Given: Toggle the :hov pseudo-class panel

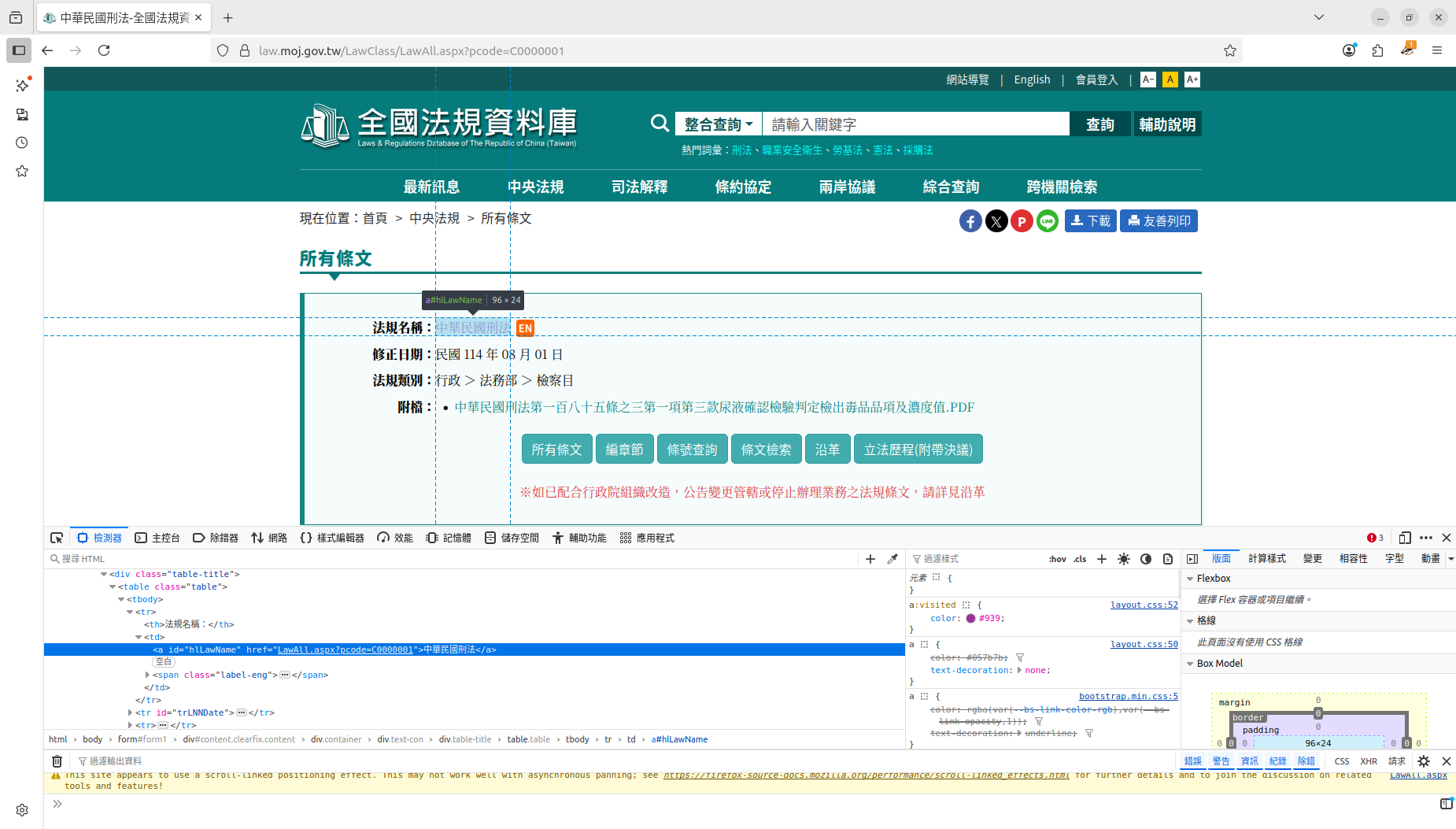Looking at the screenshot, I should (1057, 559).
